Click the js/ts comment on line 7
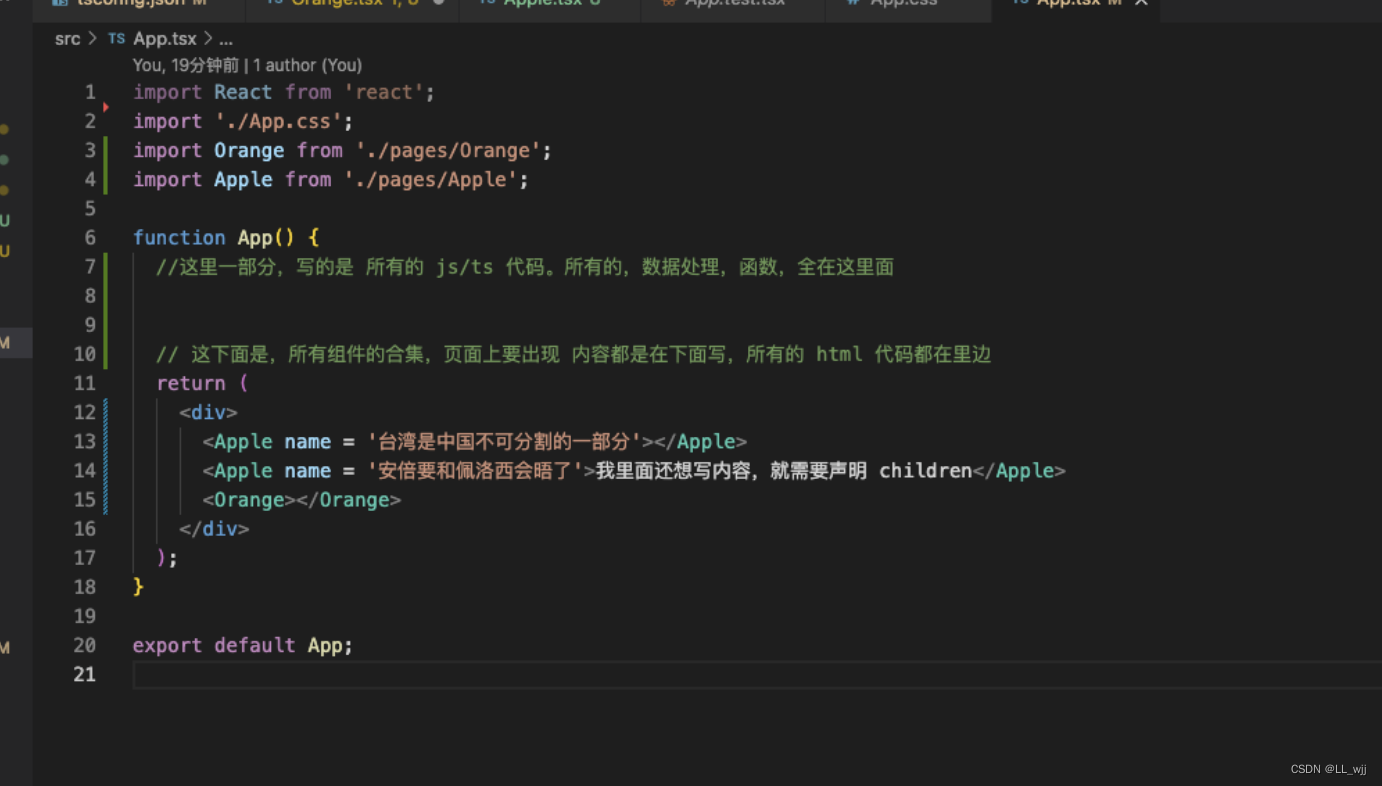1382x786 pixels. tap(525, 267)
